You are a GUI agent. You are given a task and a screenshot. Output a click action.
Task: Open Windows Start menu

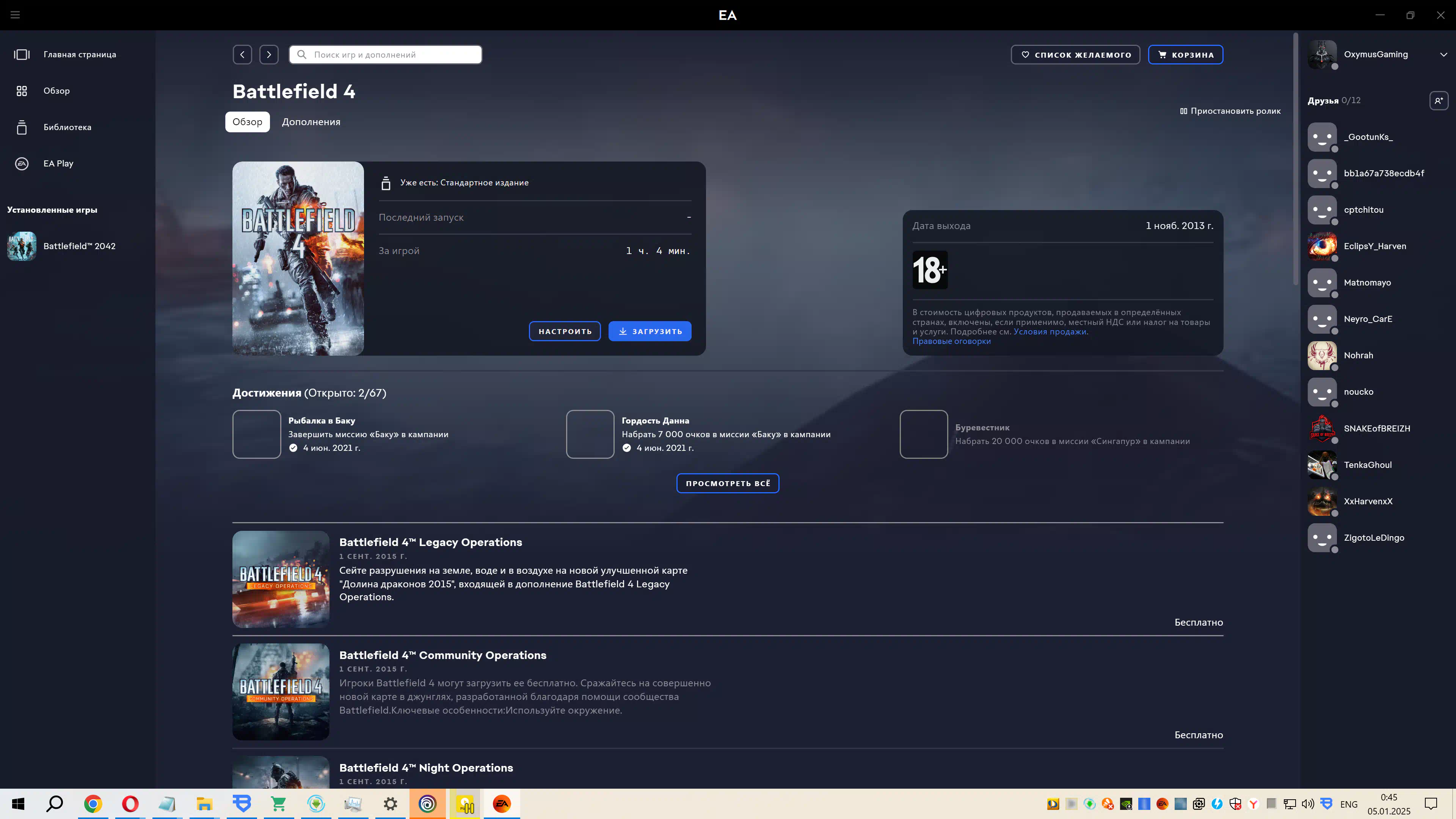pyautogui.click(x=18, y=804)
